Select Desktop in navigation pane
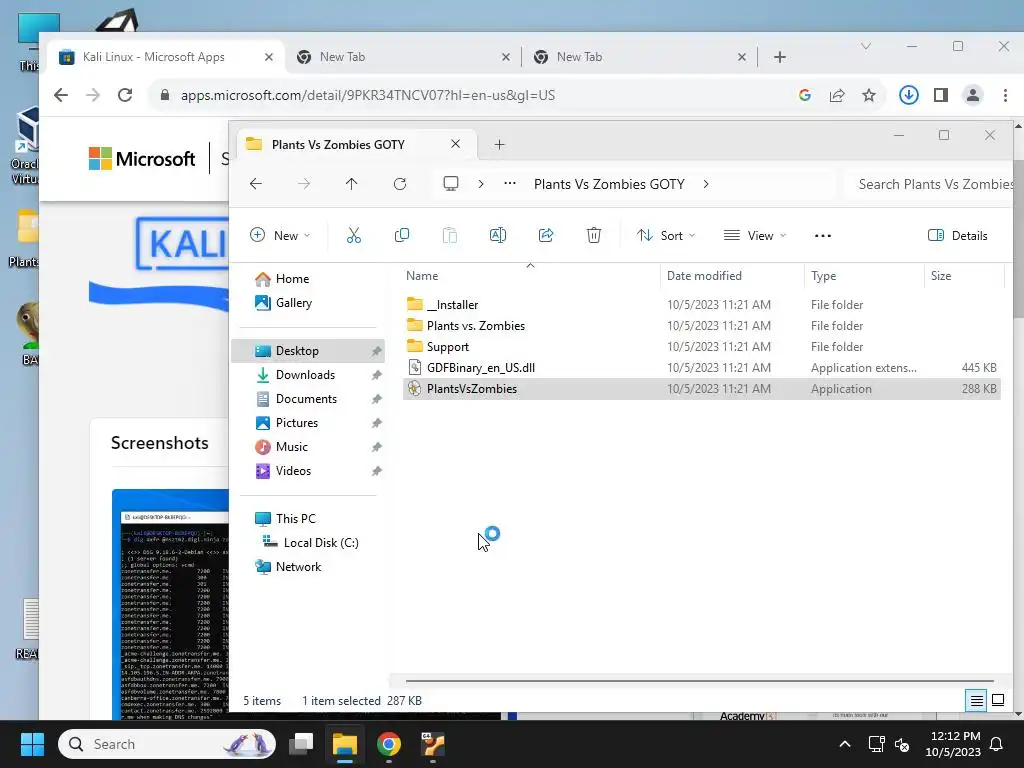 pyautogui.click(x=308, y=351)
